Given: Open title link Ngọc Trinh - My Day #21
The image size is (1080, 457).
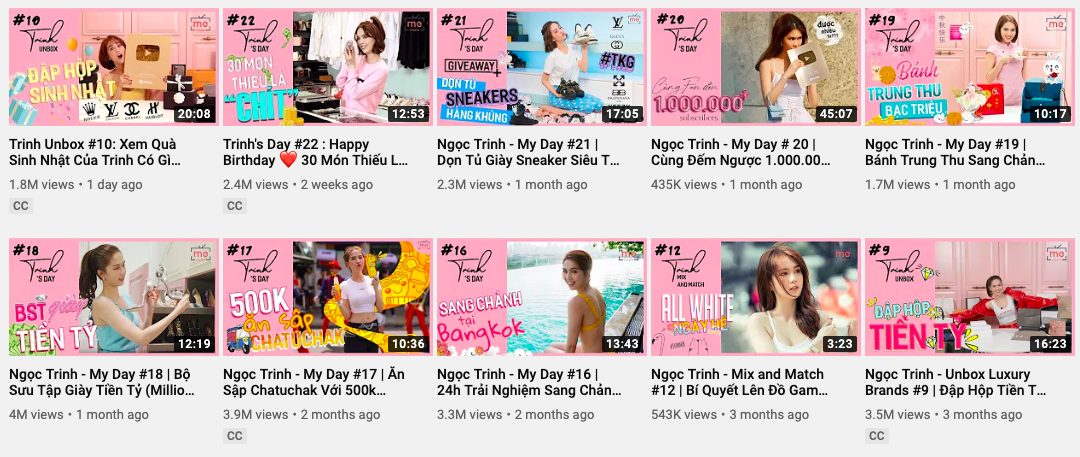Looking at the screenshot, I should [528, 152].
